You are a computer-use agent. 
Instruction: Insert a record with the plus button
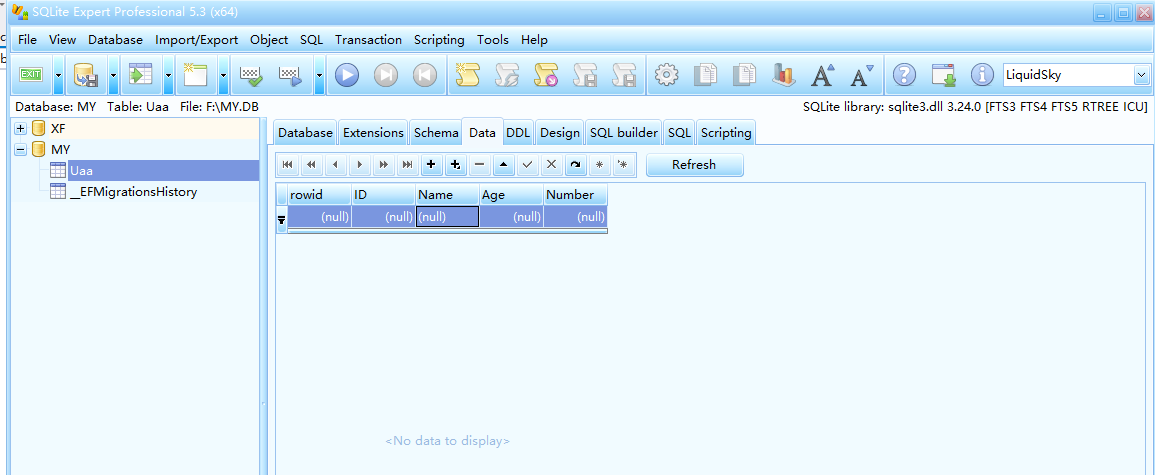point(432,165)
